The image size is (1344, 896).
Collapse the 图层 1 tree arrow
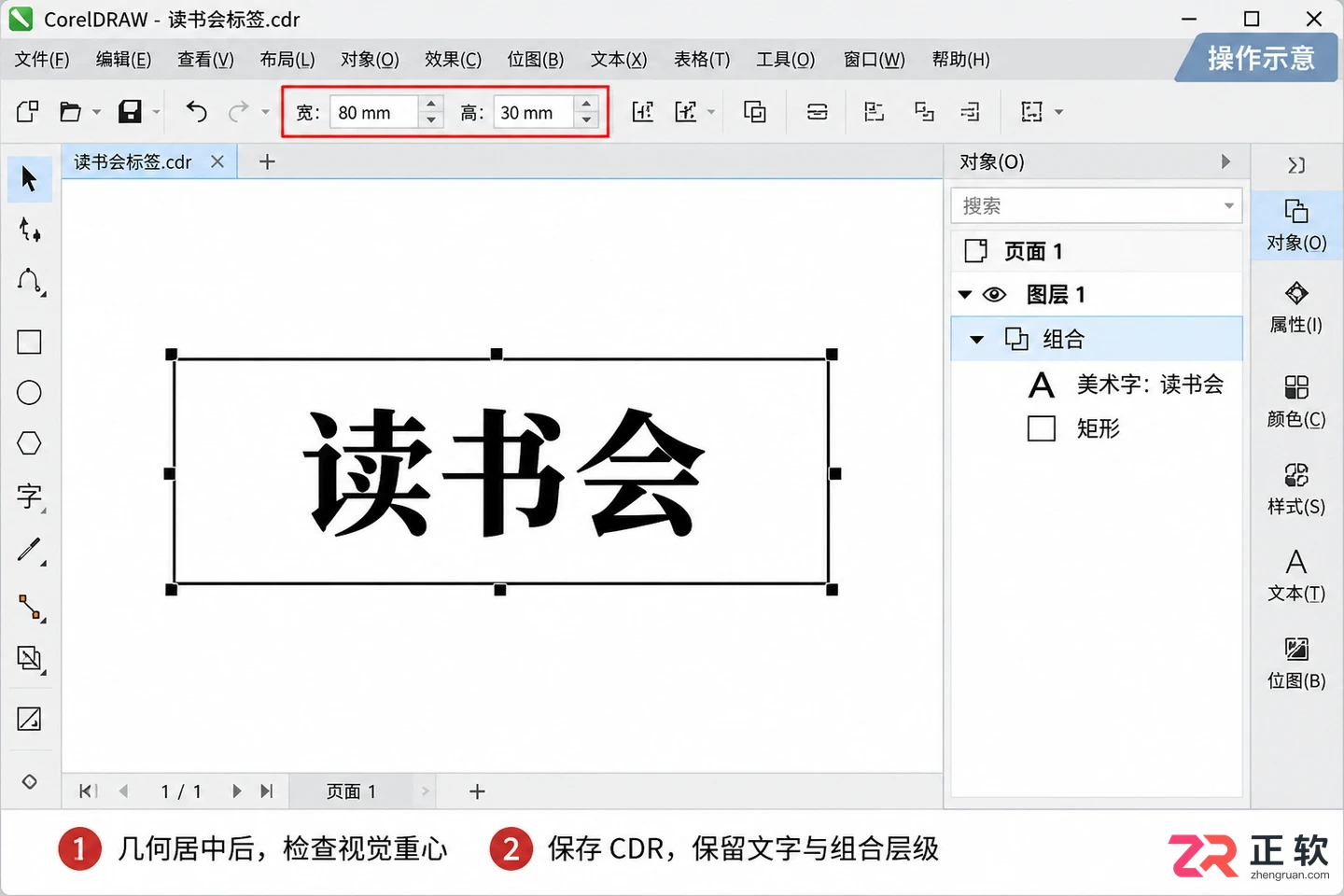point(965,295)
